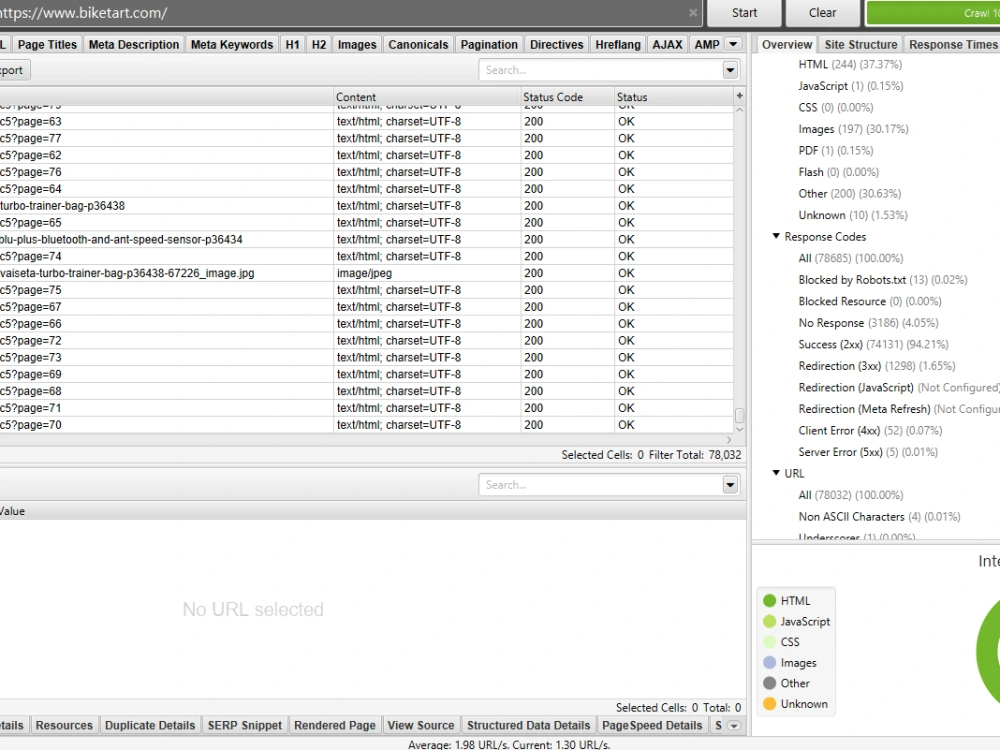Switch to the Canonicals tab

(x=418, y=45)
